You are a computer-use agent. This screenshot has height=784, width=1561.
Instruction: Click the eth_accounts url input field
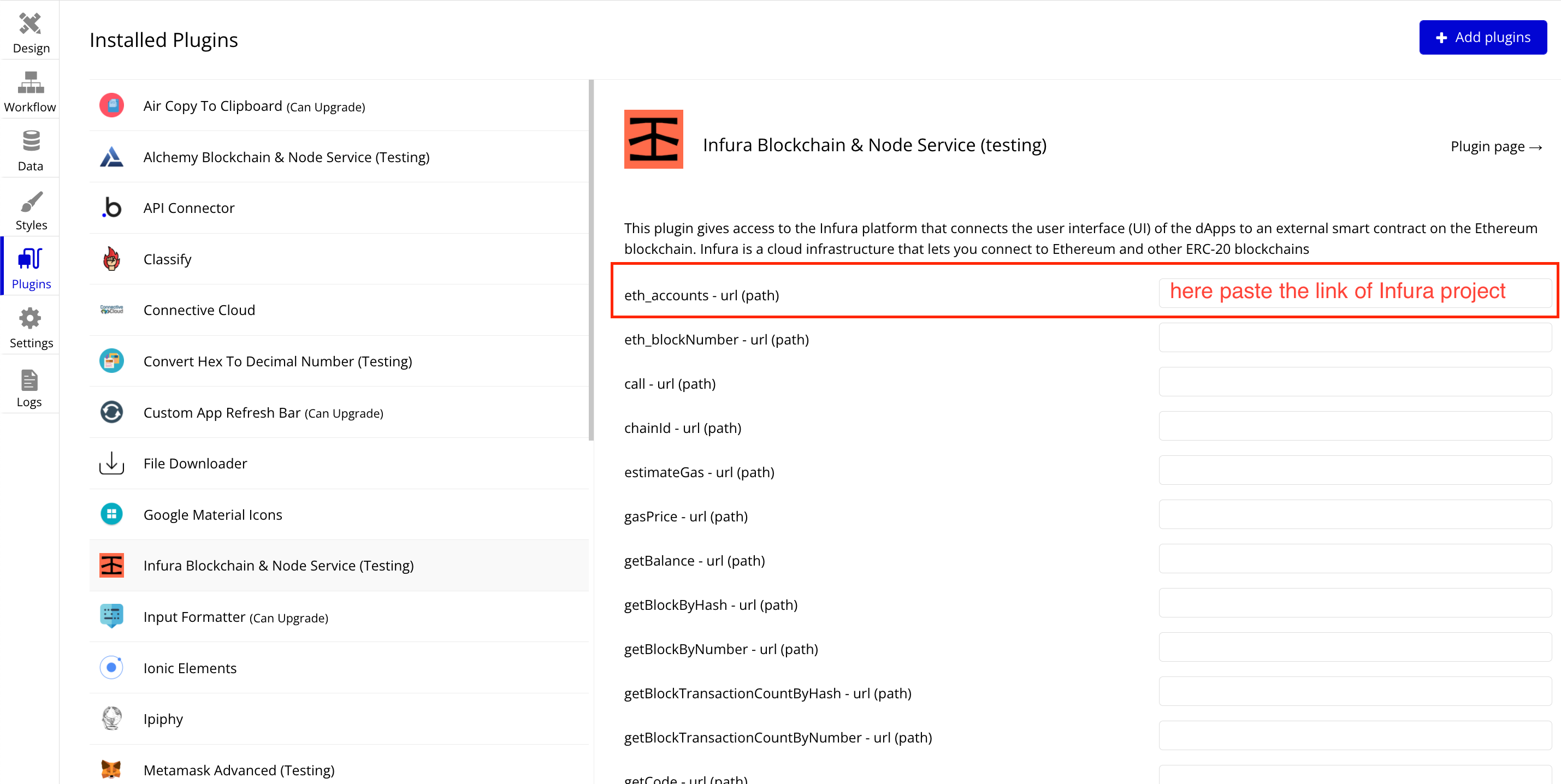tap(1355, 293)
